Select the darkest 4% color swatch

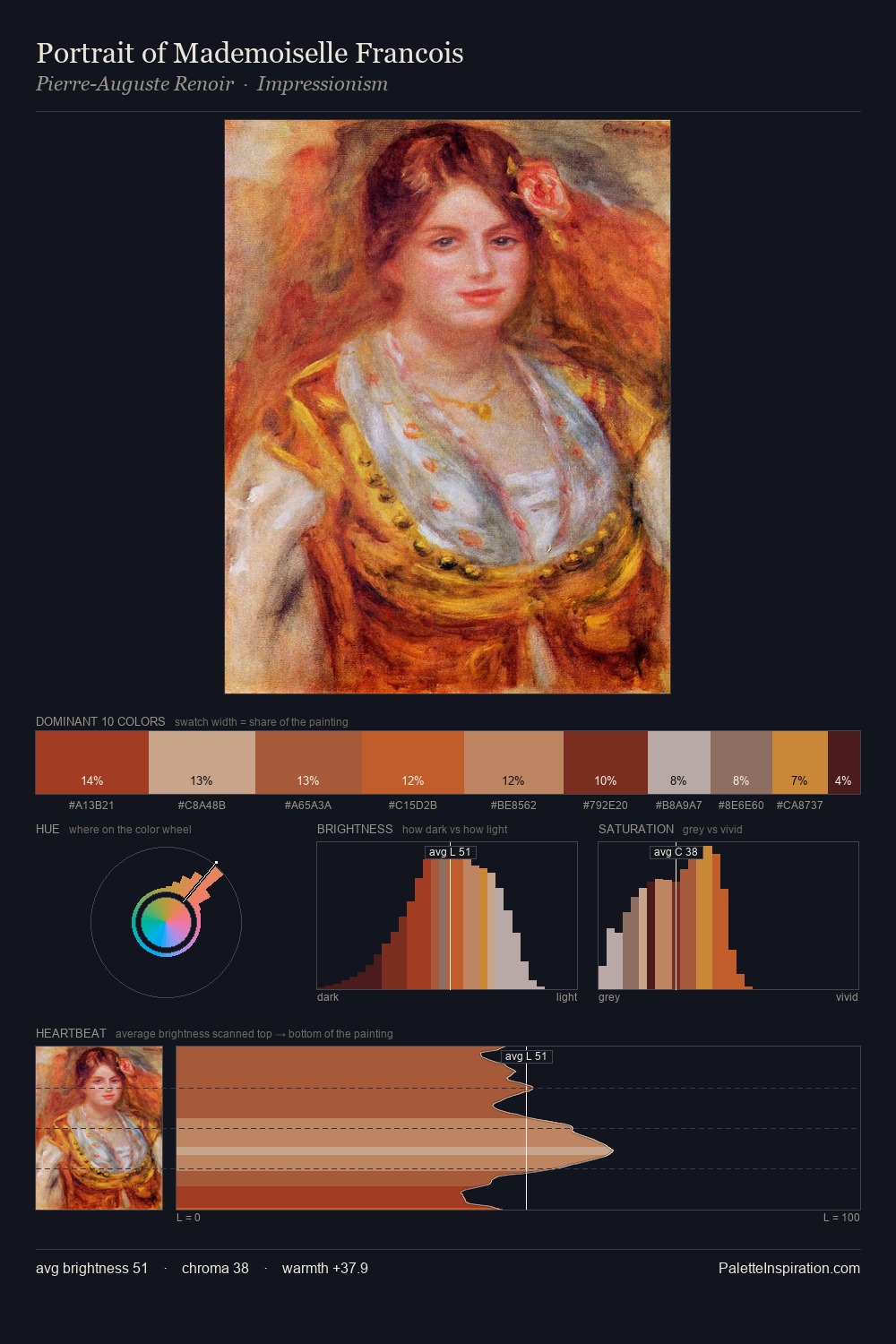click(x=844, y=762)
